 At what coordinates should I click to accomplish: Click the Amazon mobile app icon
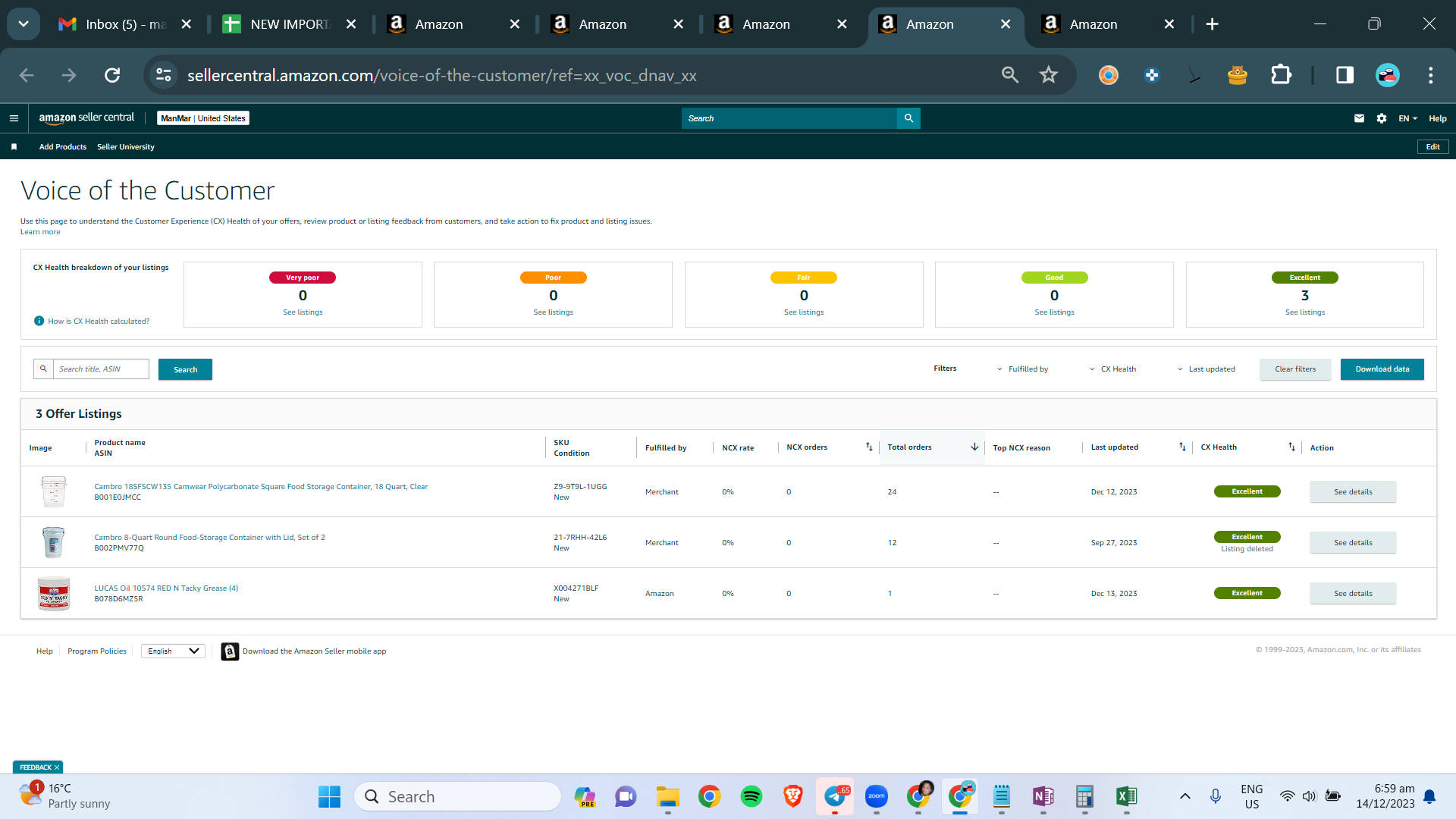pyautogui.click(x=230, y=651)
